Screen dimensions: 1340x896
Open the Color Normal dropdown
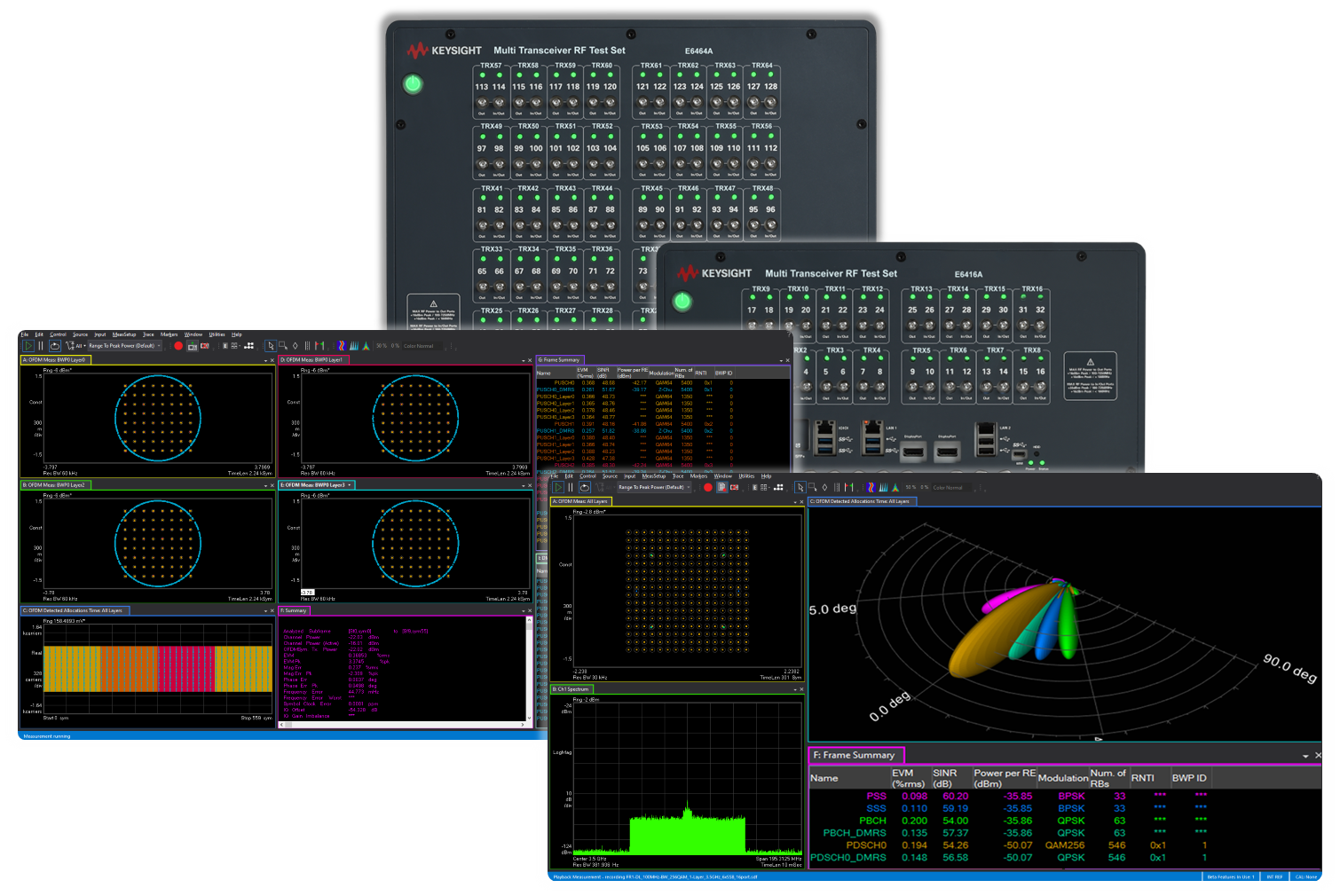tap(953, 488)
